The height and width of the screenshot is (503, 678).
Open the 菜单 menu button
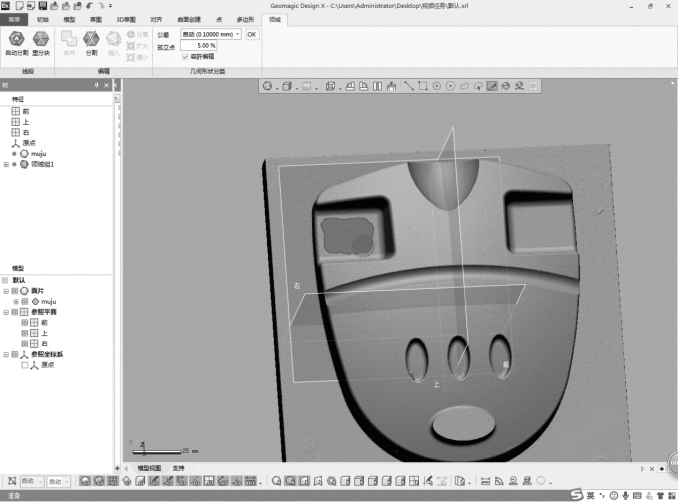tap(14, 19)
